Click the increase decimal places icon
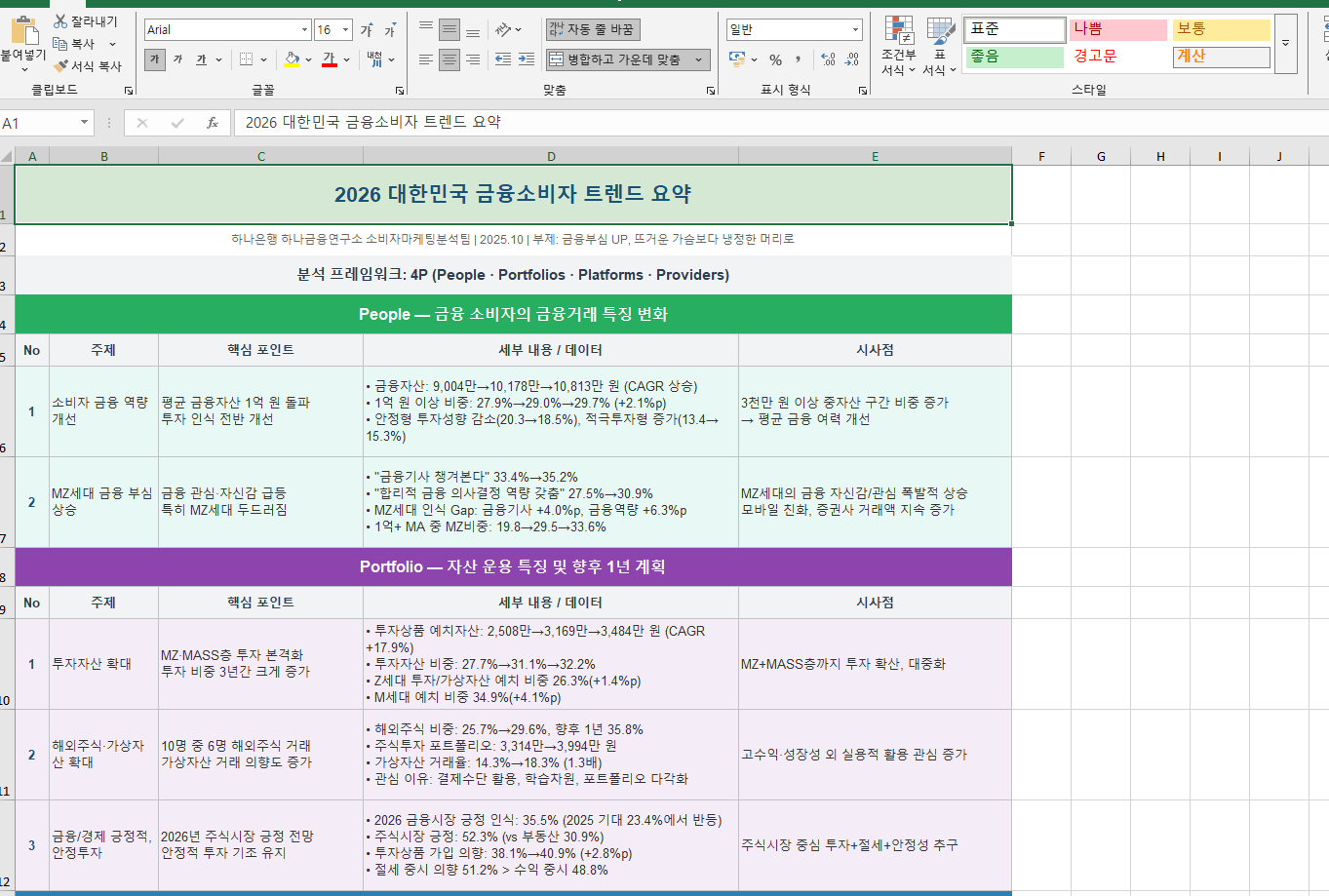 coord(828,60)
